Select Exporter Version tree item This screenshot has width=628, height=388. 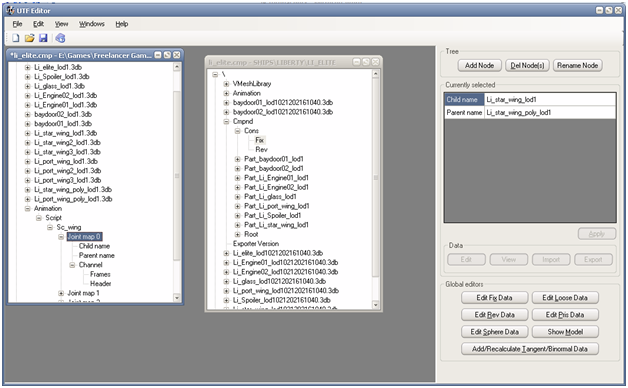coord(256,243)
